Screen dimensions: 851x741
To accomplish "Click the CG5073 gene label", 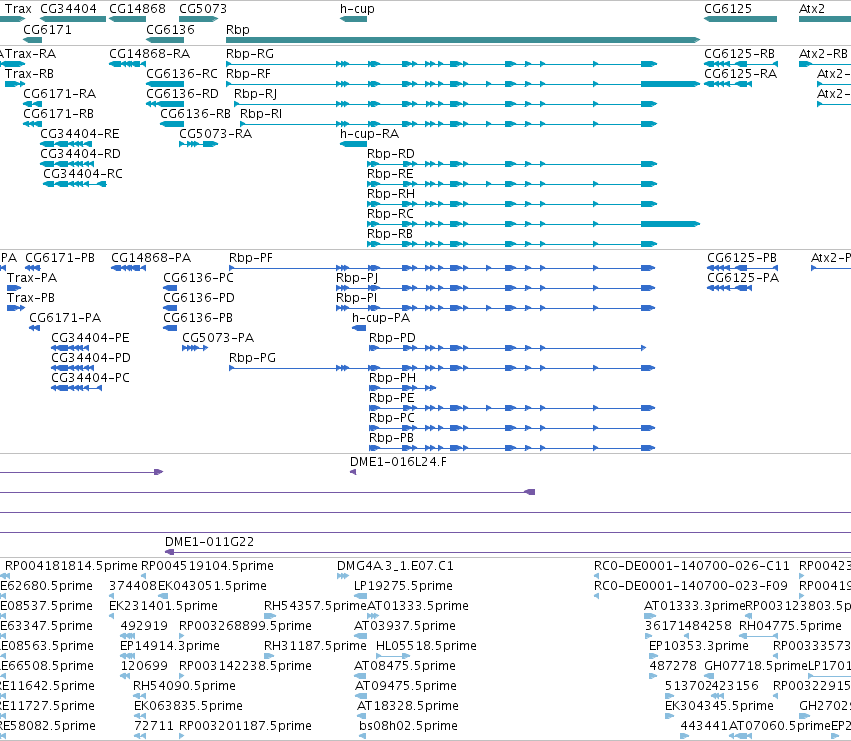I will click(203, 9).
